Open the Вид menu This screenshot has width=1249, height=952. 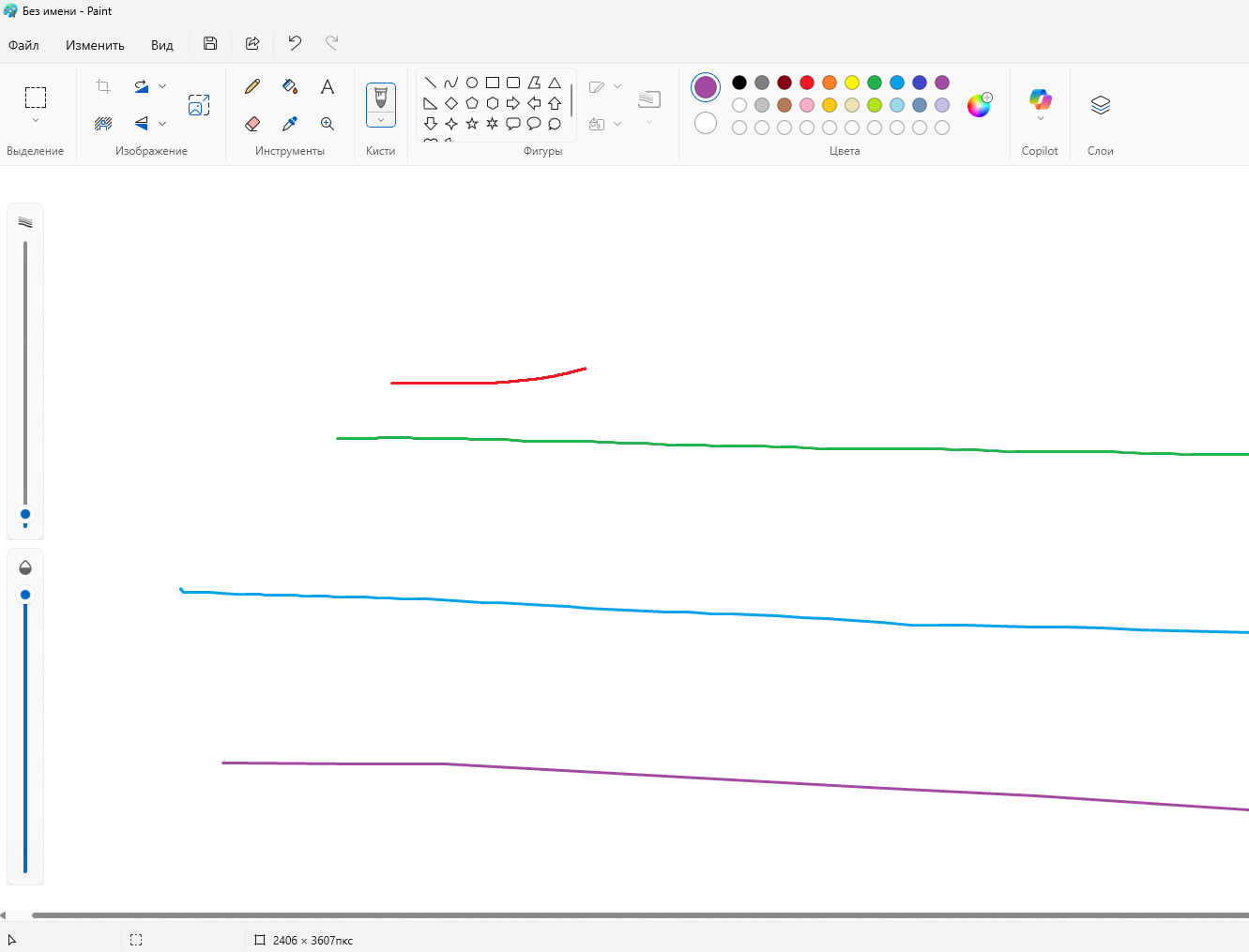[x=162, y=45]
